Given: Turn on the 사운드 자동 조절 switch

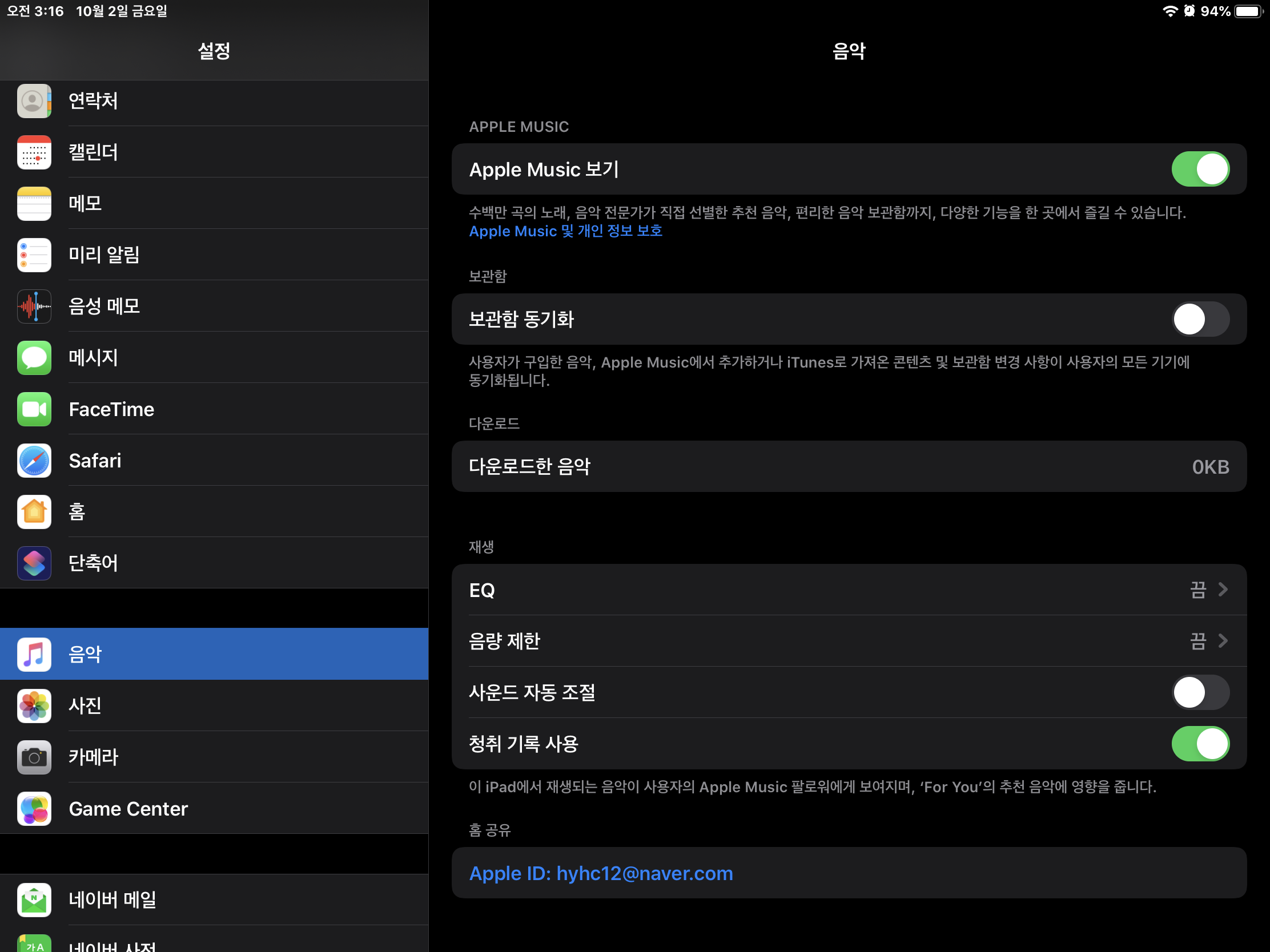Looking at the screenshot, I should tap(1200, 692).
